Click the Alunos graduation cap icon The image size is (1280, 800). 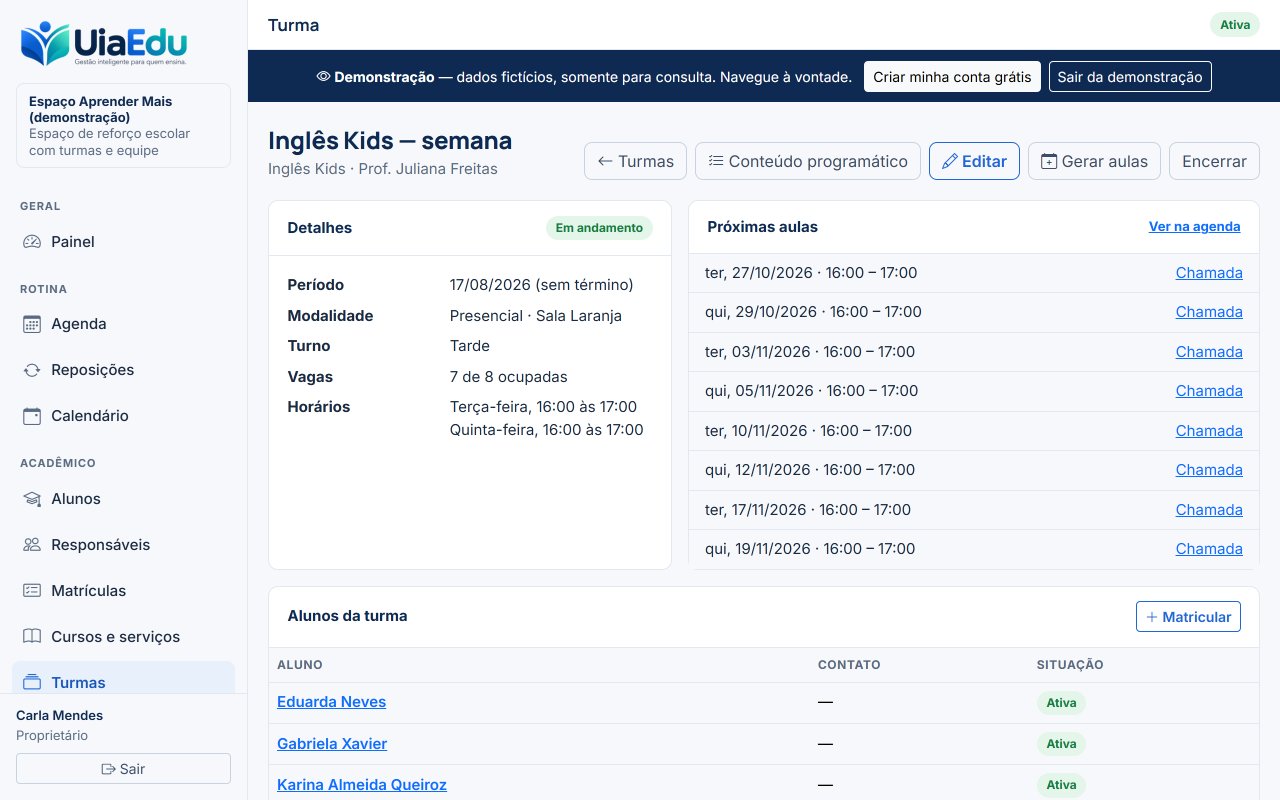pyautogui.click(x=32, y=499)
